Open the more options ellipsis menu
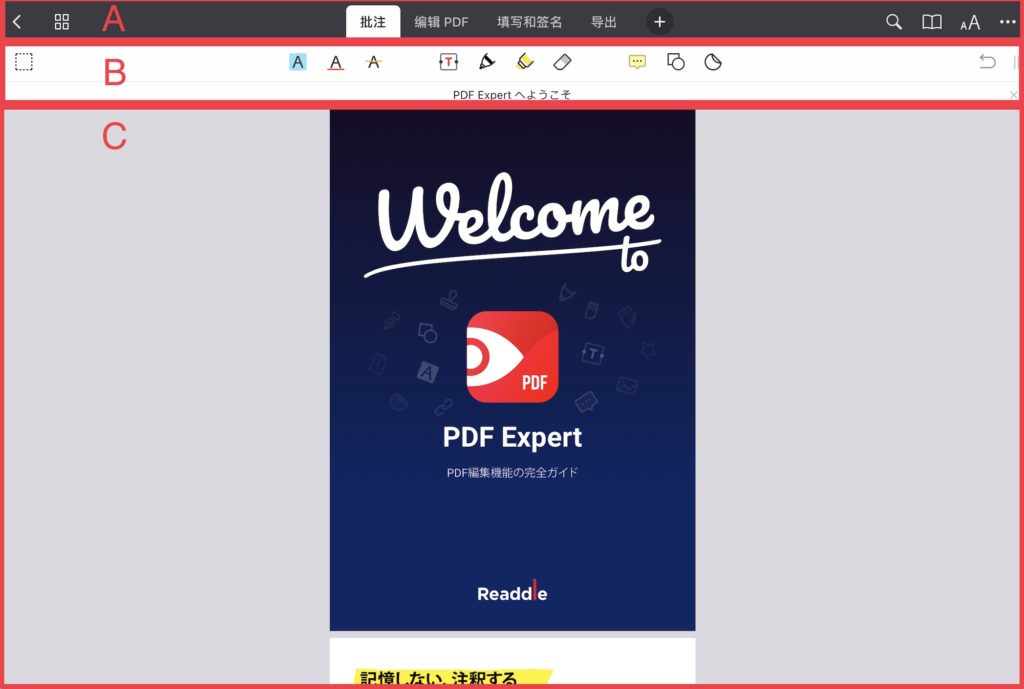Viewport: 1024px width, 689px height. [1008, 22]
